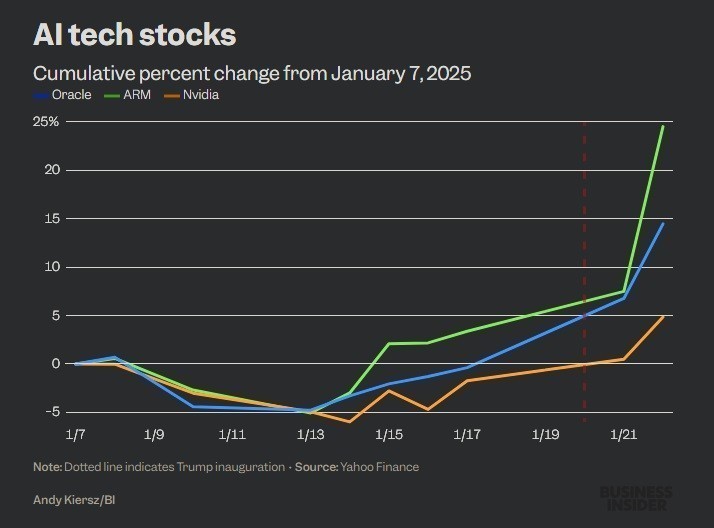Image resolution: width=714 pixels, height=528 pixels.
Task: Click the Business Insider watermark logo
Action: pyautogui.click(x=636, y=497)
